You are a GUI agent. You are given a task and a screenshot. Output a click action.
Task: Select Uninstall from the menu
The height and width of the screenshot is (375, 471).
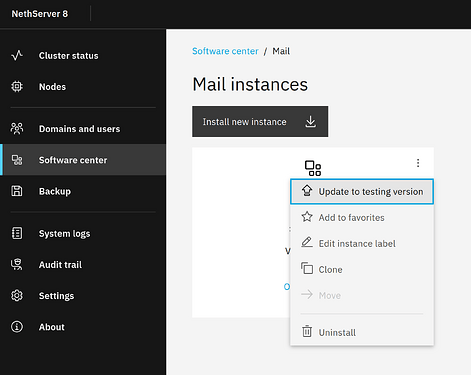point(362,332)
